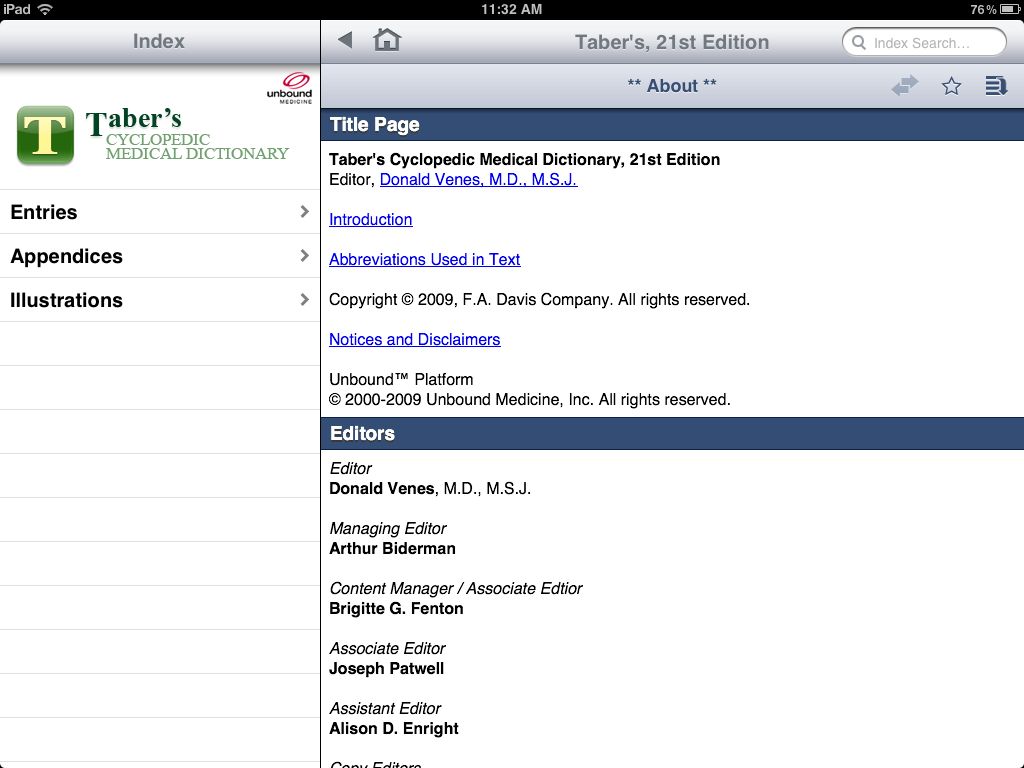
Task: Tap the 11:32 AM clock
Action: (511, 9)
